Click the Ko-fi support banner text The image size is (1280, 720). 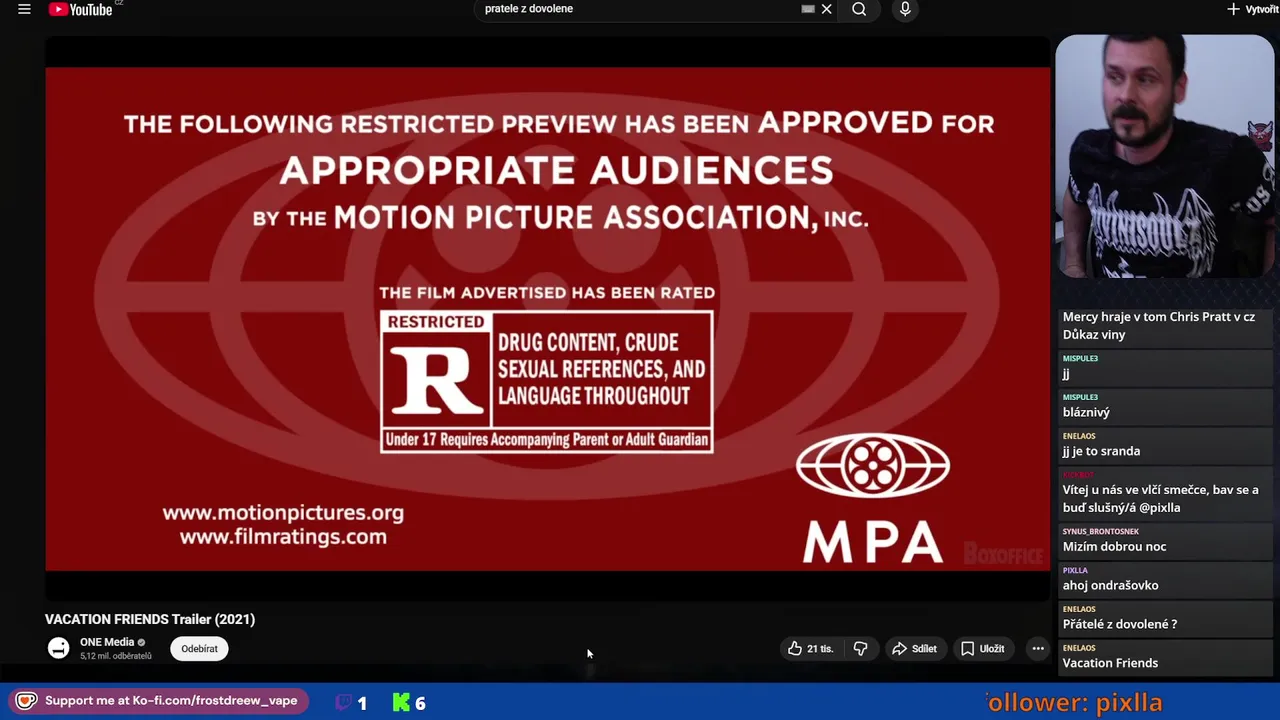[171, 701]
